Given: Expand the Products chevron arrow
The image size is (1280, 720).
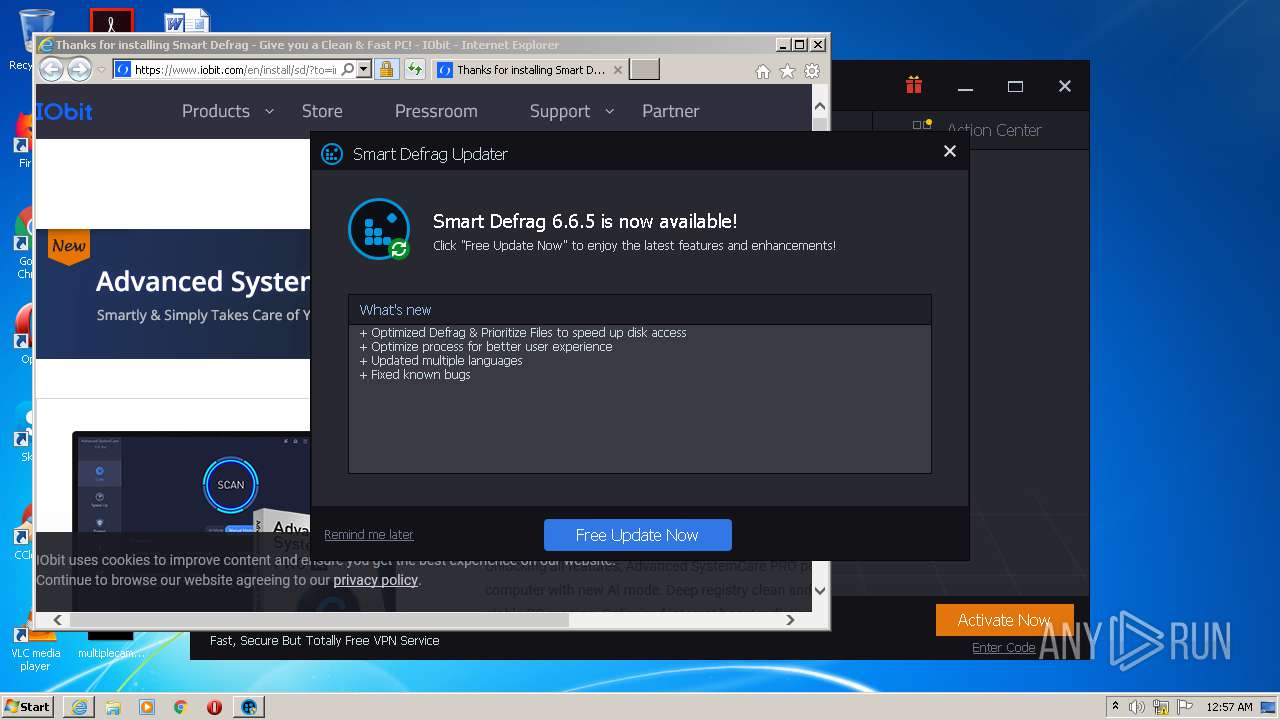Looking at the screenshot, I should 269,111.
